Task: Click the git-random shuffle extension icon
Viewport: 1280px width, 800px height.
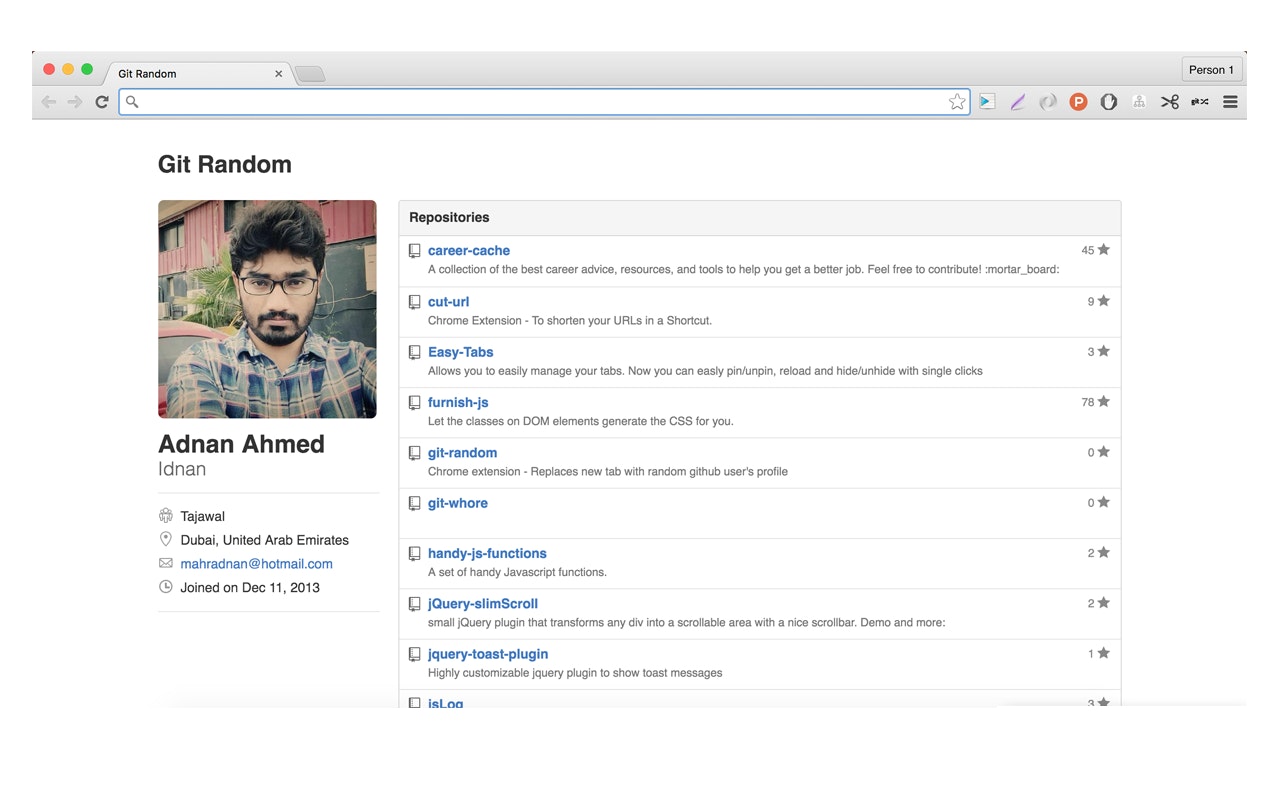Action: 1198,101
